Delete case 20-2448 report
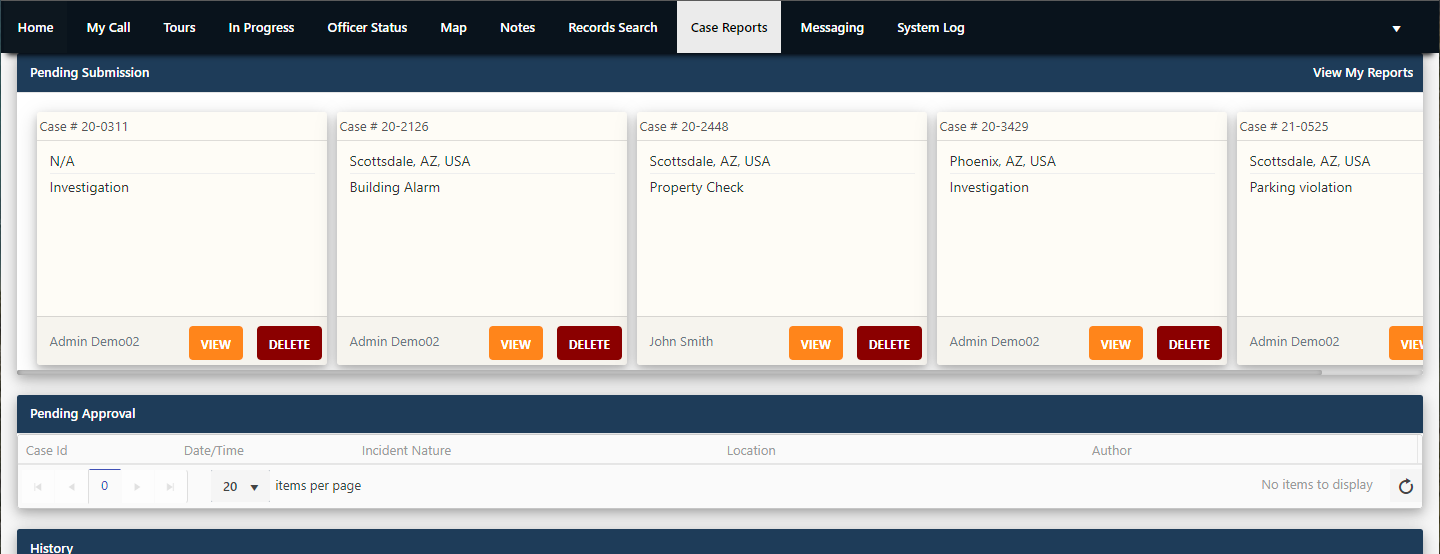 (889, 343)
